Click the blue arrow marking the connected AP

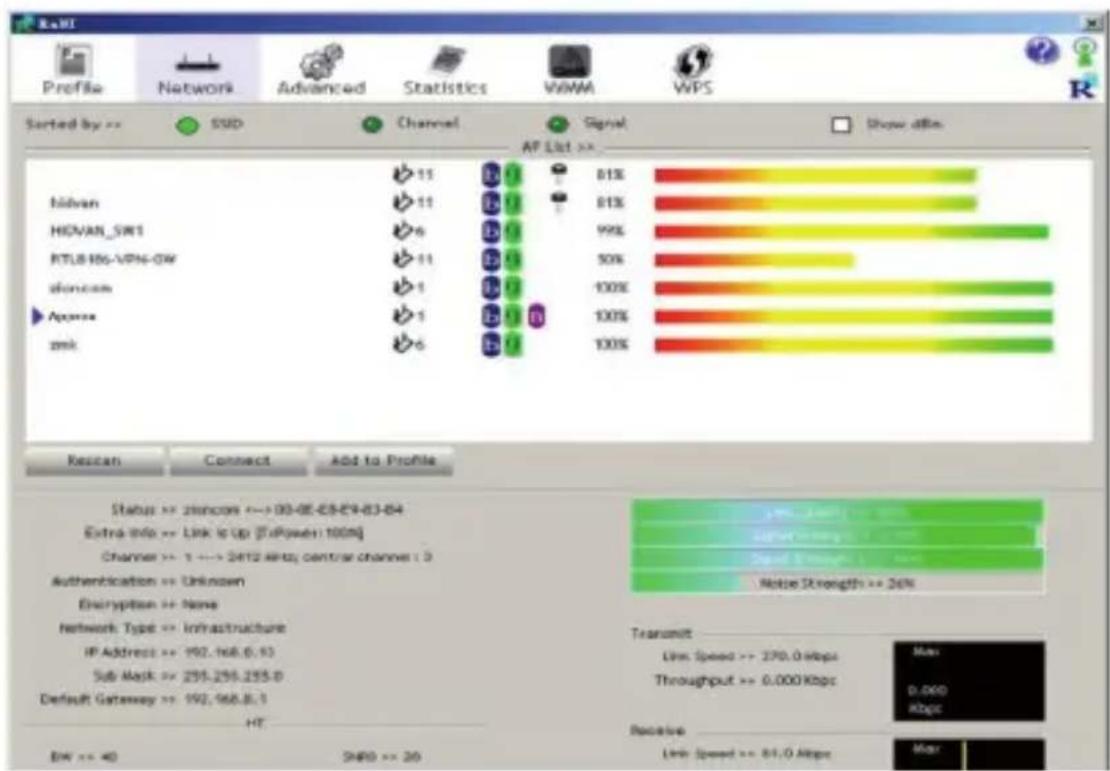click(x=38, y=316)
